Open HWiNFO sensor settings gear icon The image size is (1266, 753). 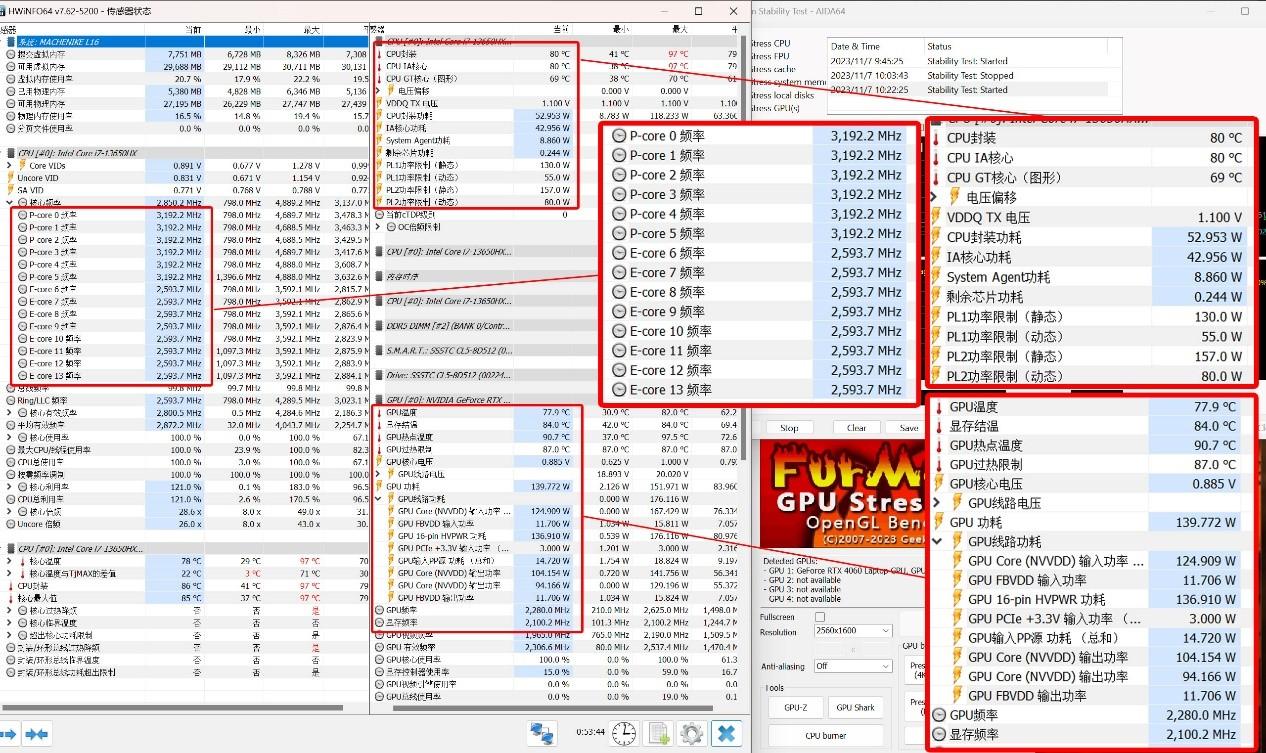pos(692,733)
